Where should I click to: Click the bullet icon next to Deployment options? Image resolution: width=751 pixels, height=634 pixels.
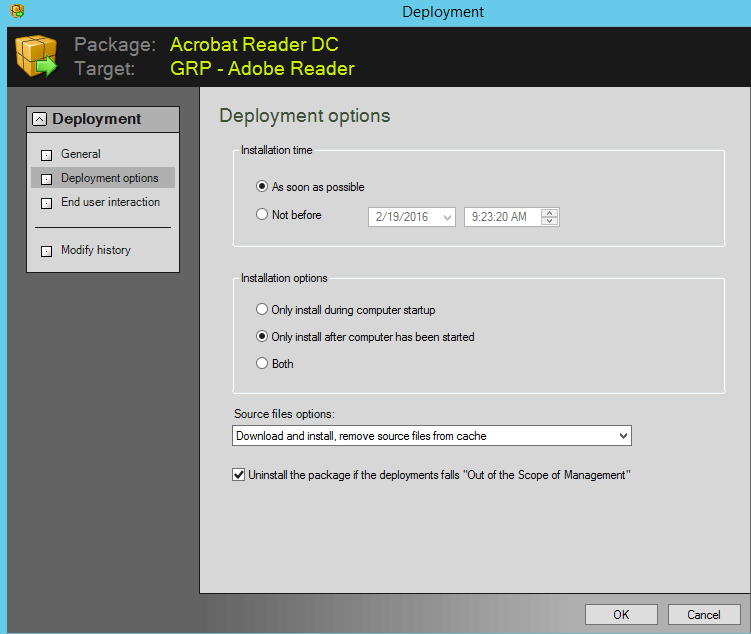(46, 179)
